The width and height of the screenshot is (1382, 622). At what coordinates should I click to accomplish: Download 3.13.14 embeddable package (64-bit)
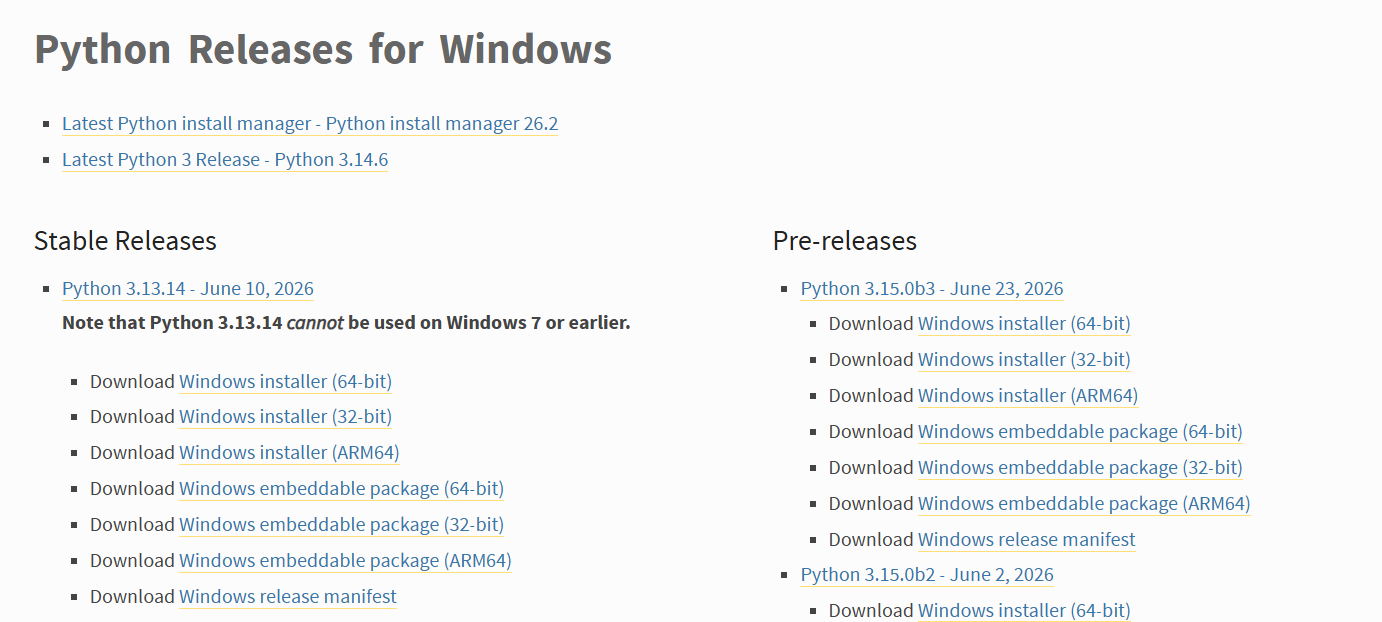341,489
